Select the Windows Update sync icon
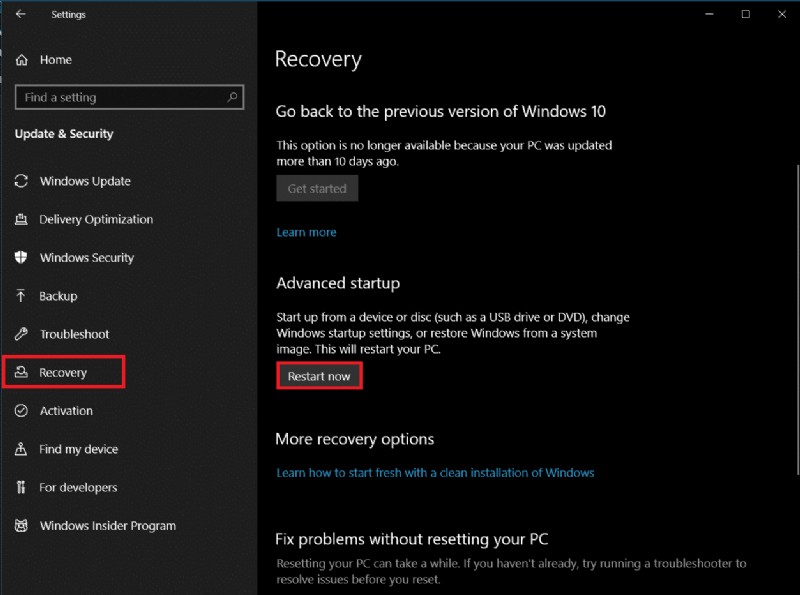This screenshot has width=800, height=595. coord(22,181)
